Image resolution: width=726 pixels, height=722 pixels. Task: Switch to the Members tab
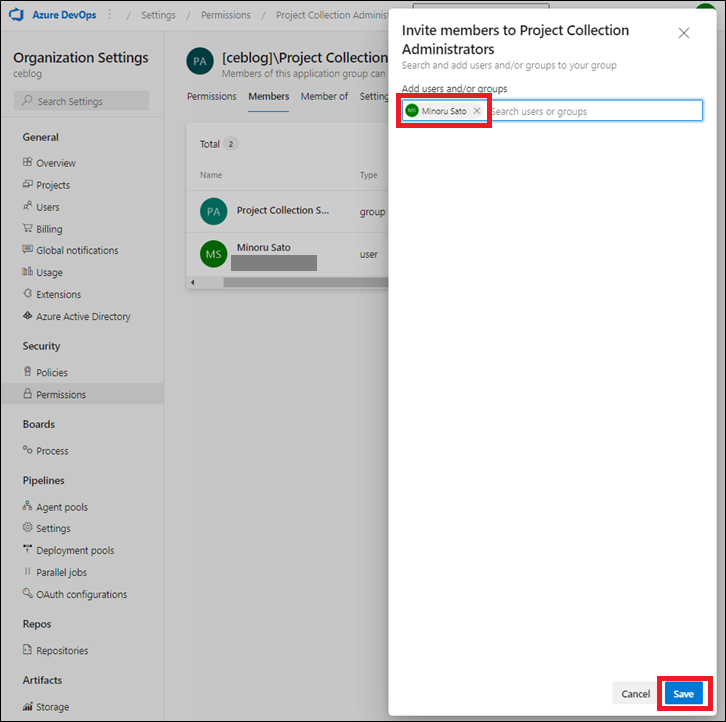click(269, 96)
